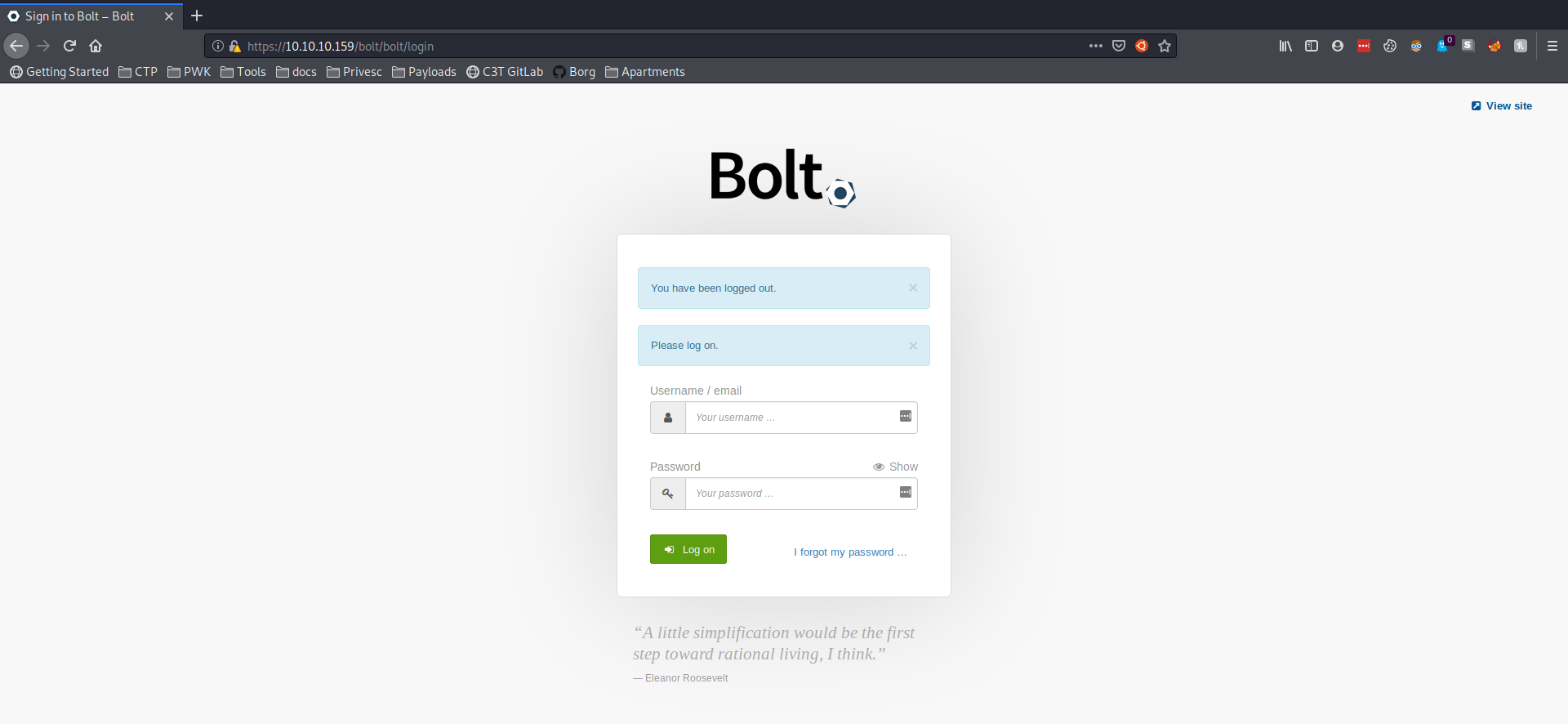Open the FoxyProxy crossed fox icon

pos(1494,46)
